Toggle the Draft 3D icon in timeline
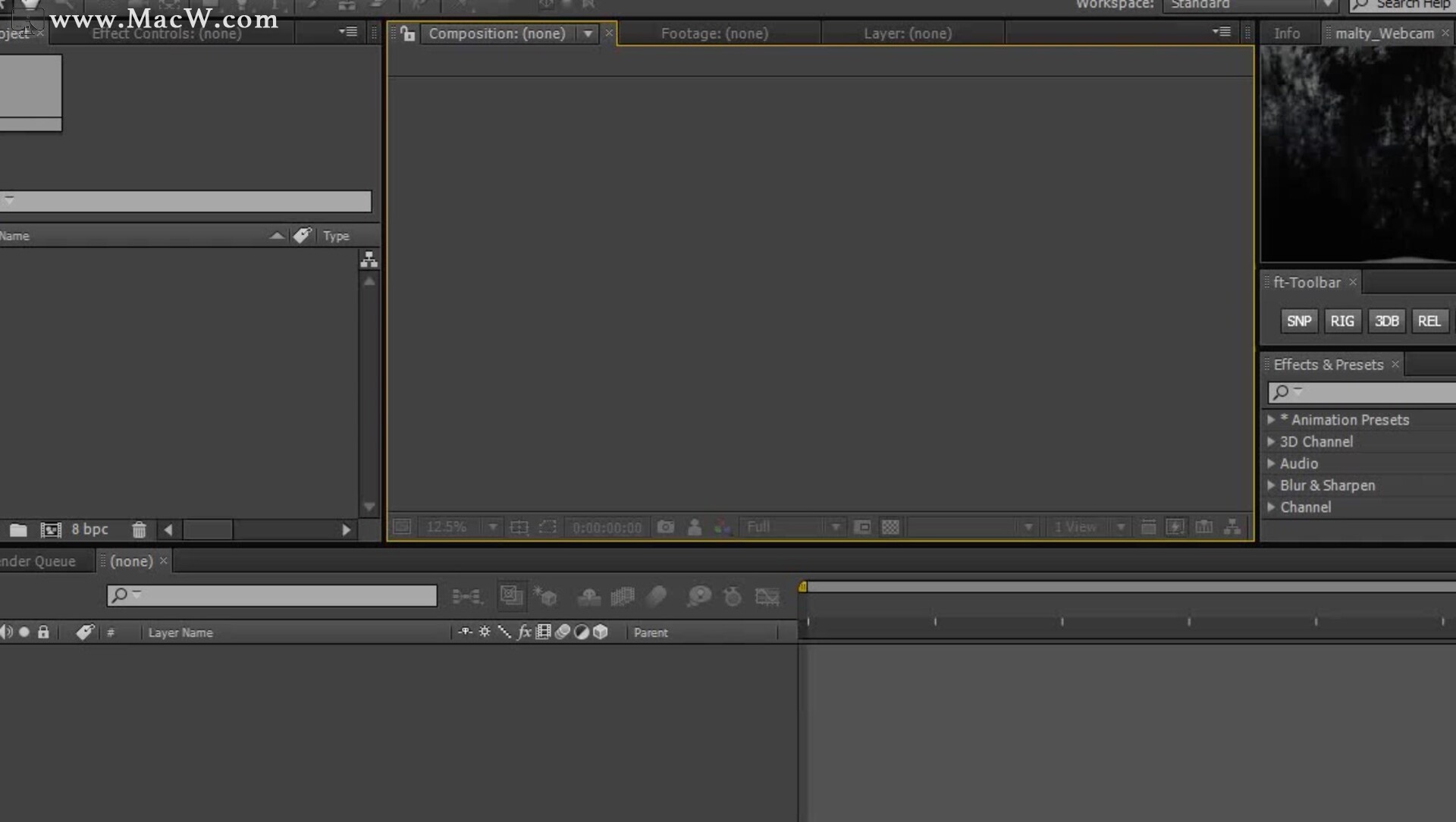This screenshot has width=1456, height=822. click(x=545, y=596)
